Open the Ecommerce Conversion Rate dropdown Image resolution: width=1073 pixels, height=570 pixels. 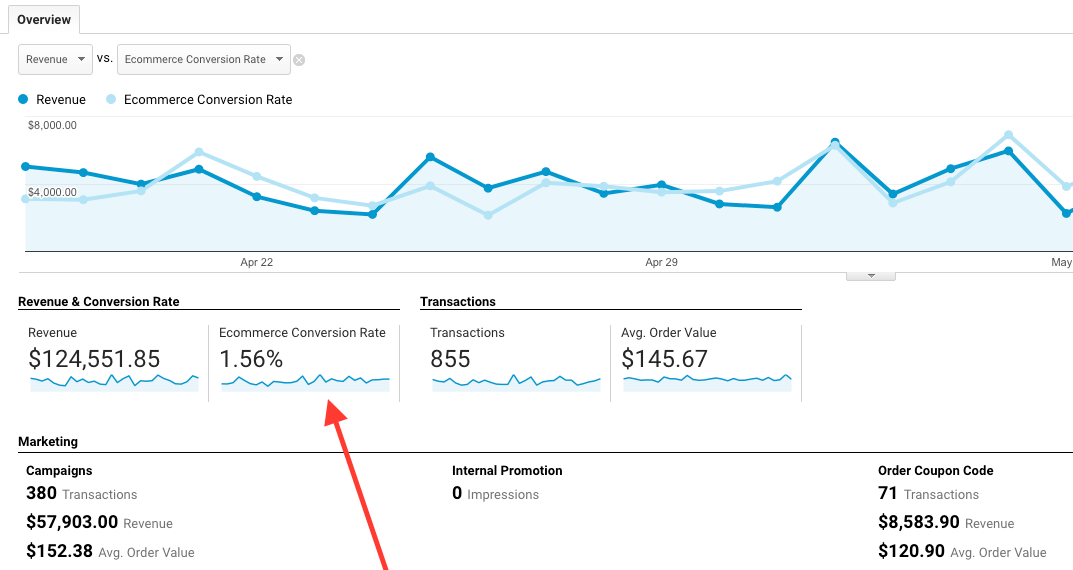pos(204,59)
